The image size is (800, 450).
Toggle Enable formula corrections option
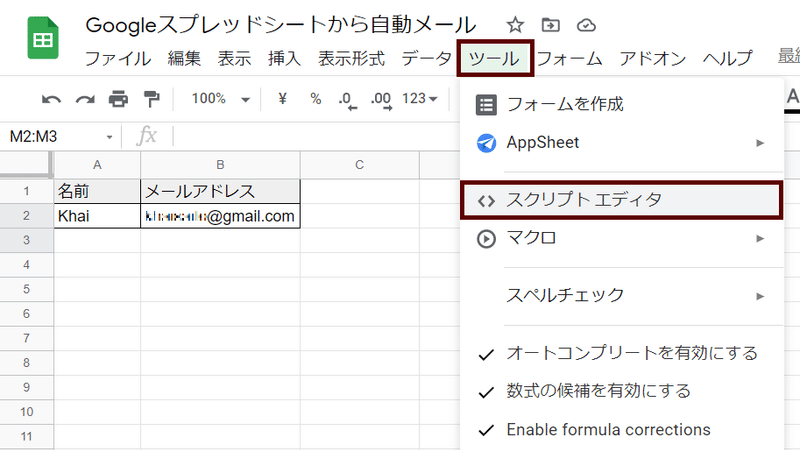[x=621, y=430]
